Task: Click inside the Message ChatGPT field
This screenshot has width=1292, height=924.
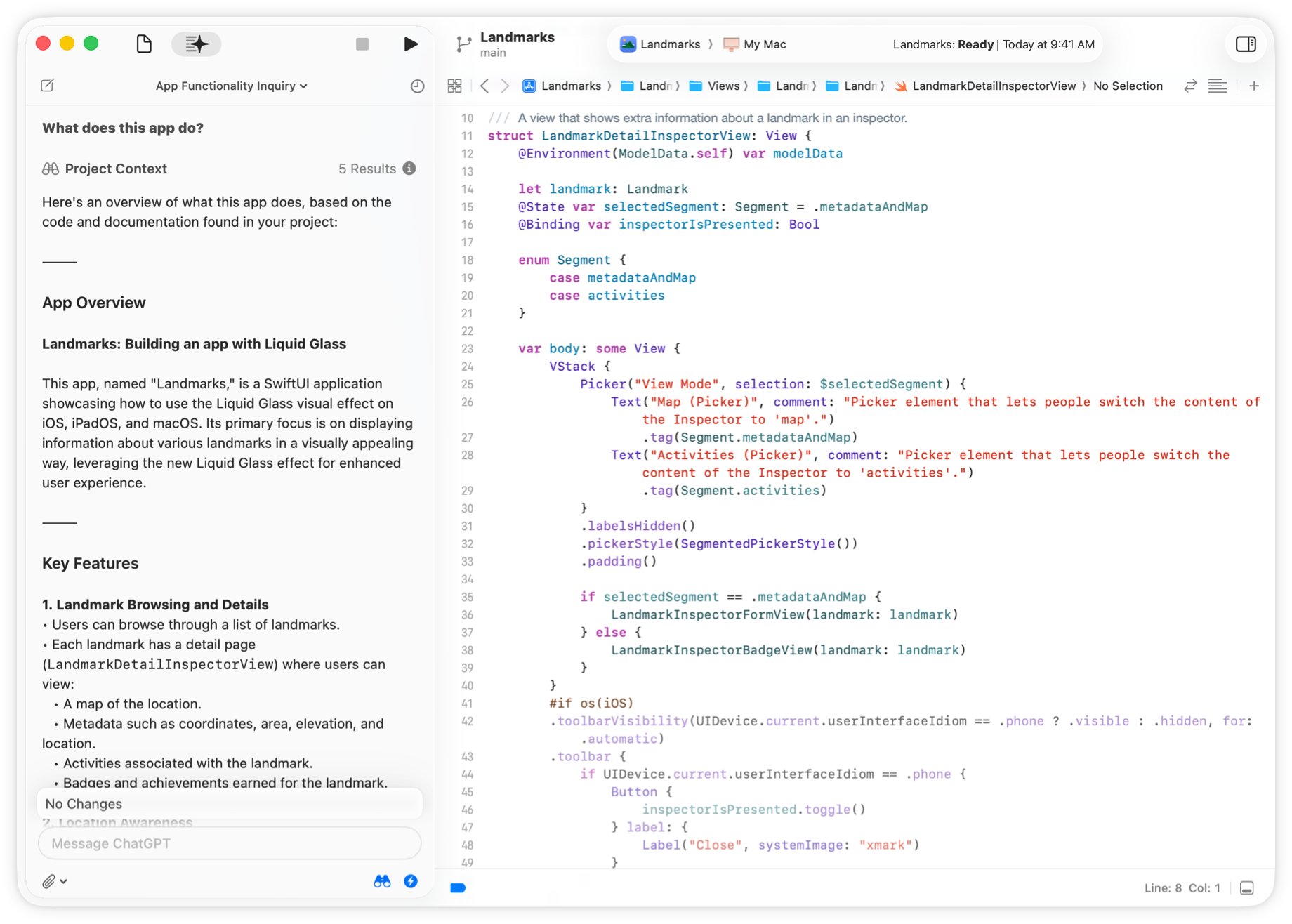Action: coord(229,843)
